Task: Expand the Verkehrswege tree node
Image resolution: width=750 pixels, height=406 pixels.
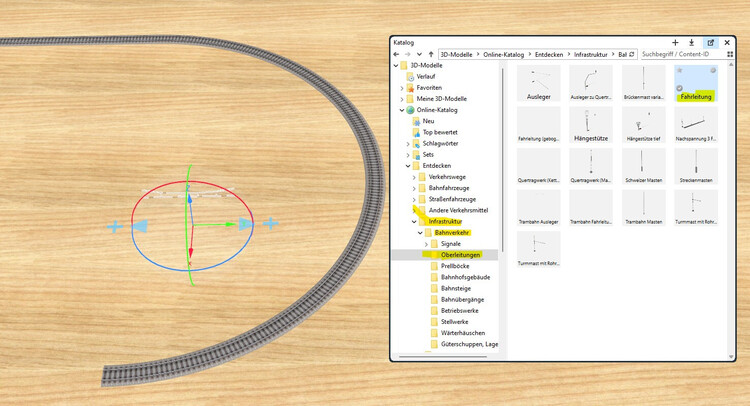Action: pos(414,177)
